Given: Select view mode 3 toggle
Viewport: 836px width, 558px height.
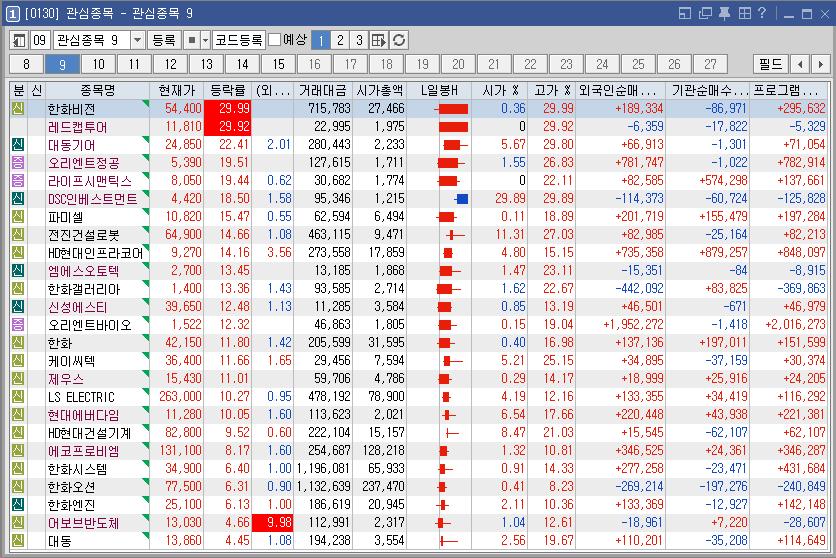Looking at the screenshot, I should 359,41.
